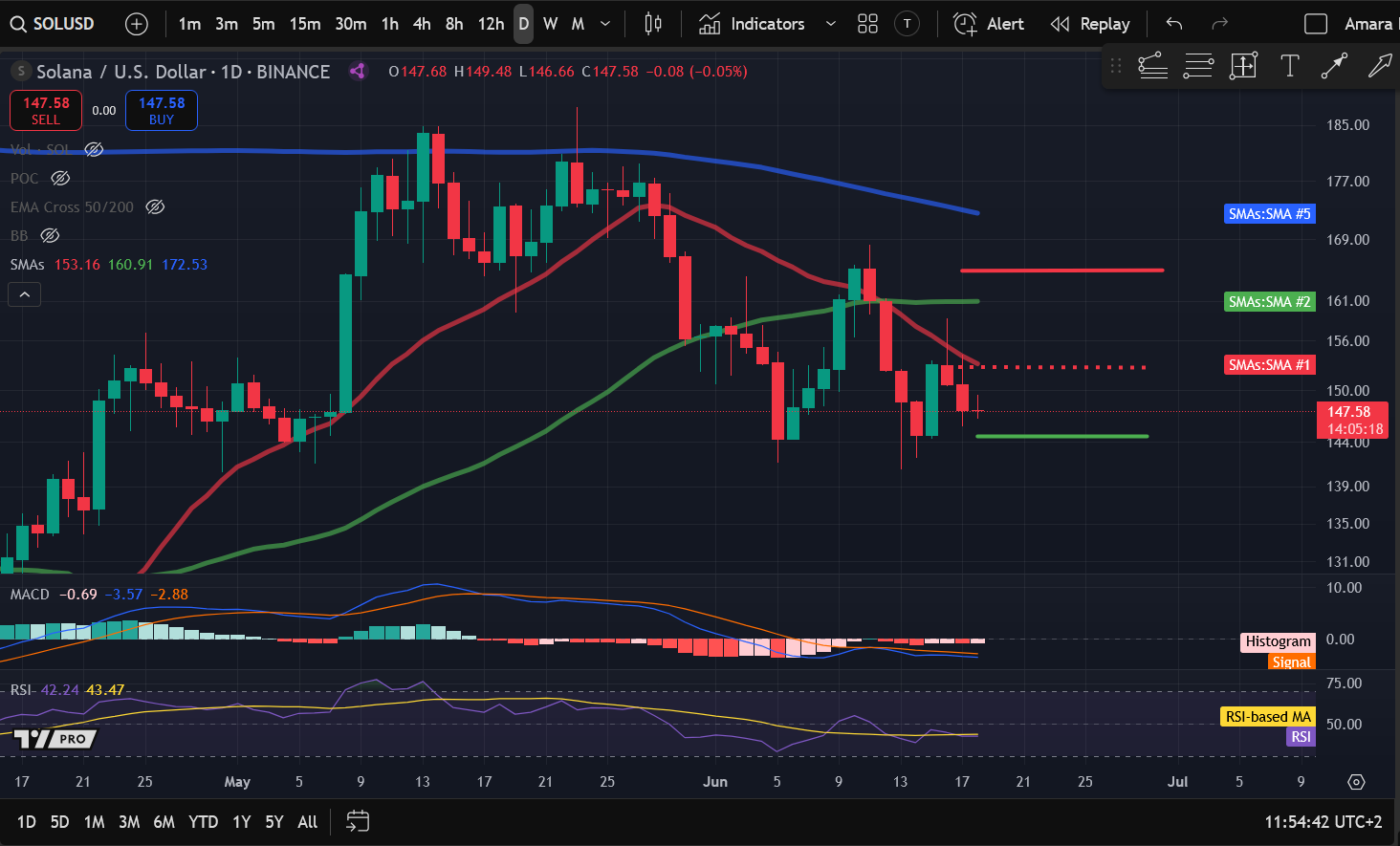Add a symbol to compare with plus icon
Image resolution: width=1400 pixels, height=846 pixels.
pos(137,24)
